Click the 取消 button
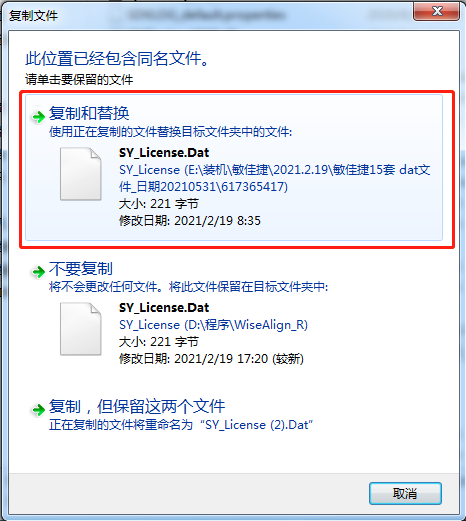 coord(405,493)
